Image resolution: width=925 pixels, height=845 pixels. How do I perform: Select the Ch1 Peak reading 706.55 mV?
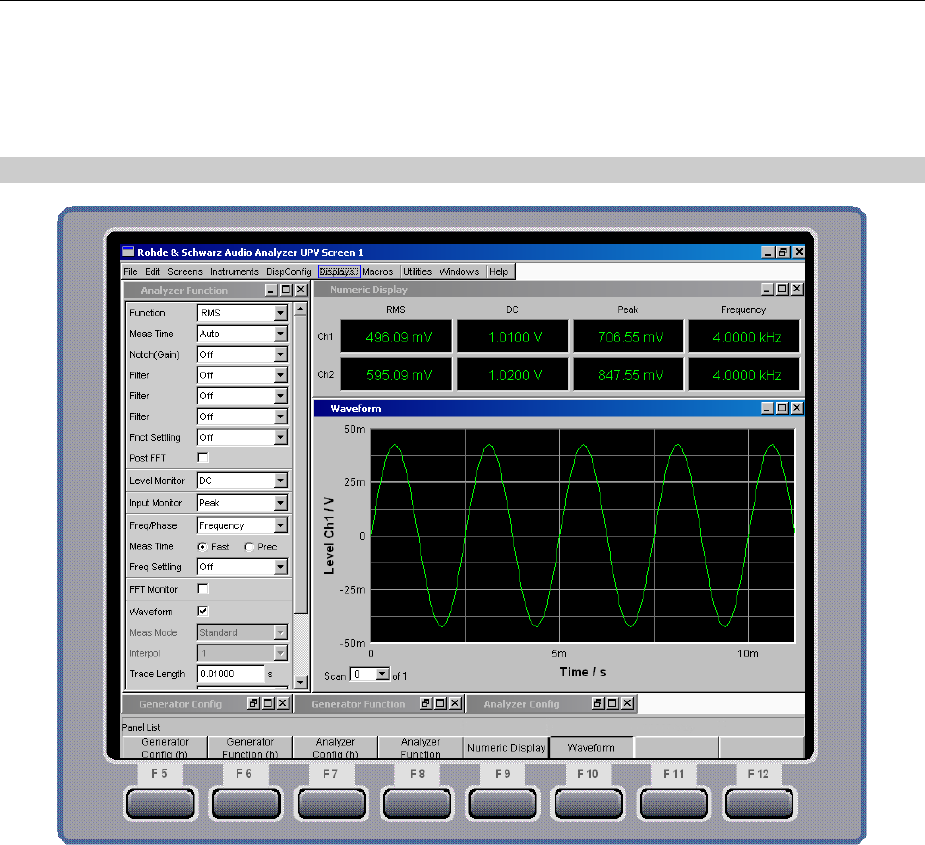[x=629, y=337]
